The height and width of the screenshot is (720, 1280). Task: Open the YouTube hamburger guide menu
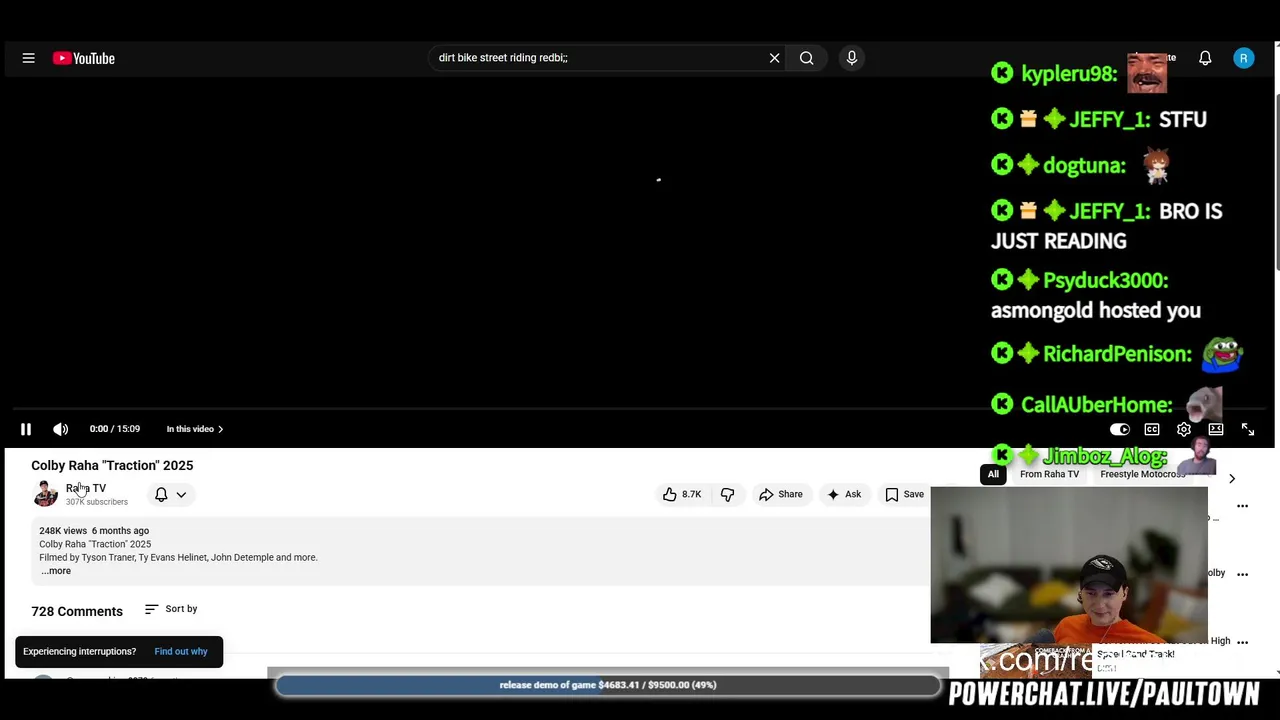(x=28, y=58)
